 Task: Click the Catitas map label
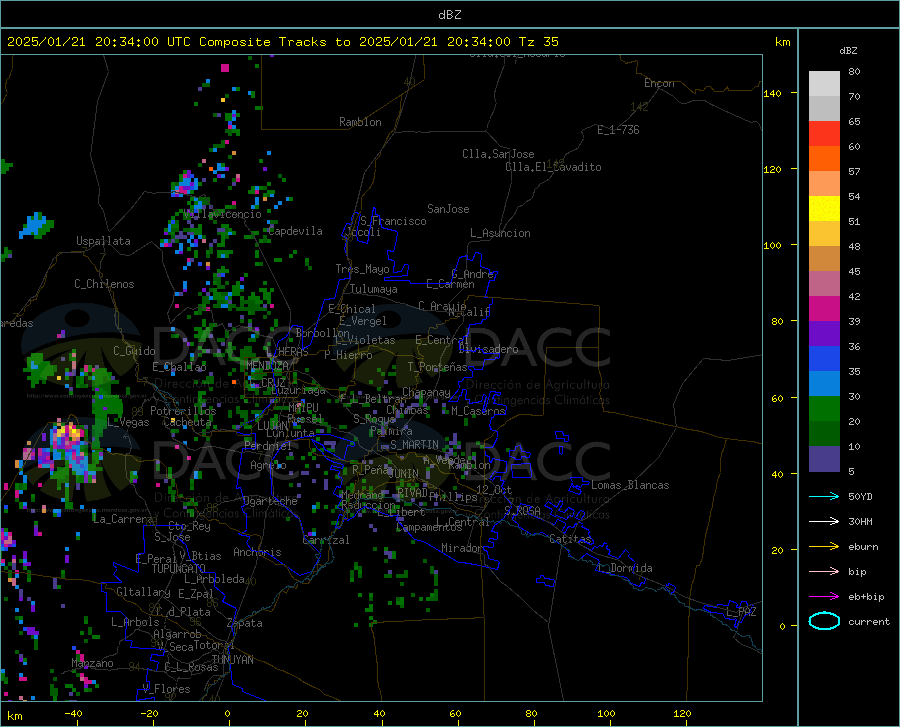(x=570, y=539)
